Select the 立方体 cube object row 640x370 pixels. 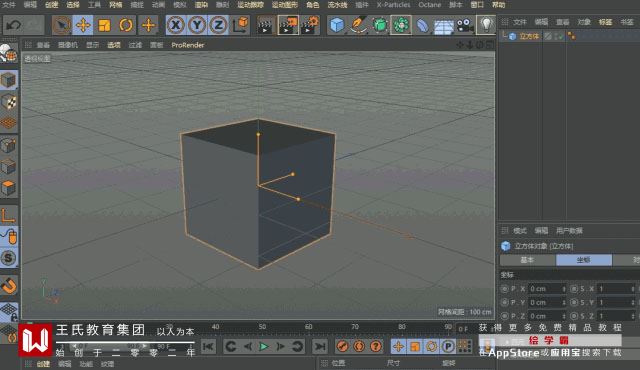(529, 36)
